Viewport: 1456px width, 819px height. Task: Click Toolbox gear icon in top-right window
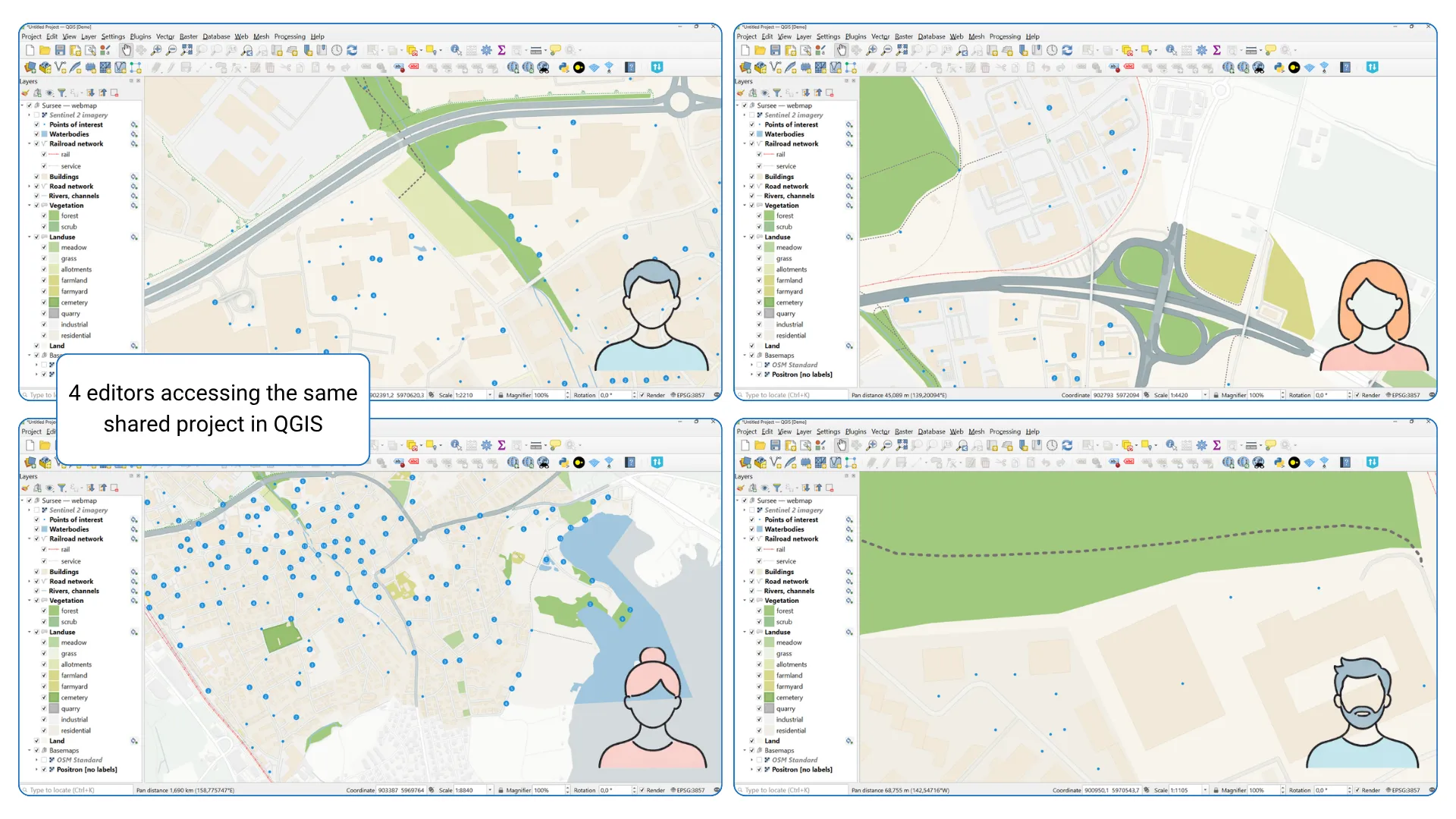[x=1202, y=50]
